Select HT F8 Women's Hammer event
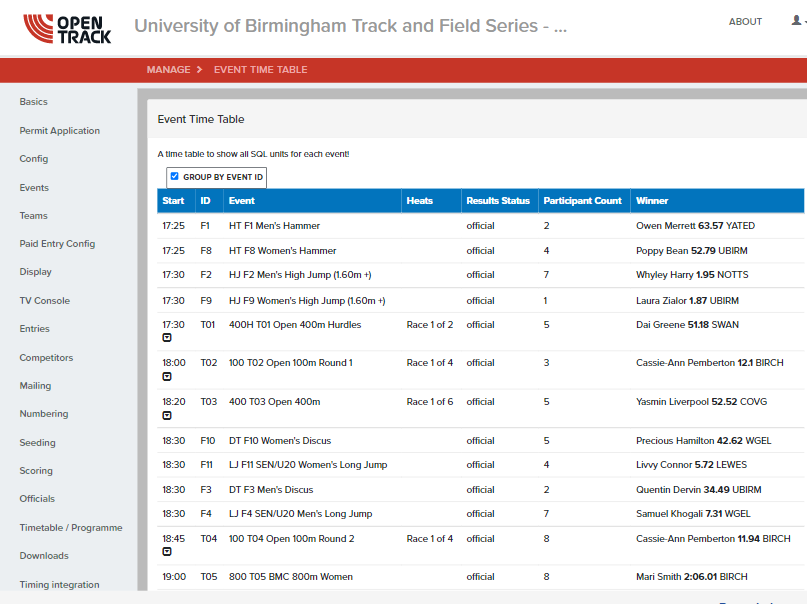This screenshot has width=807, height=604. tap(283, 251)
